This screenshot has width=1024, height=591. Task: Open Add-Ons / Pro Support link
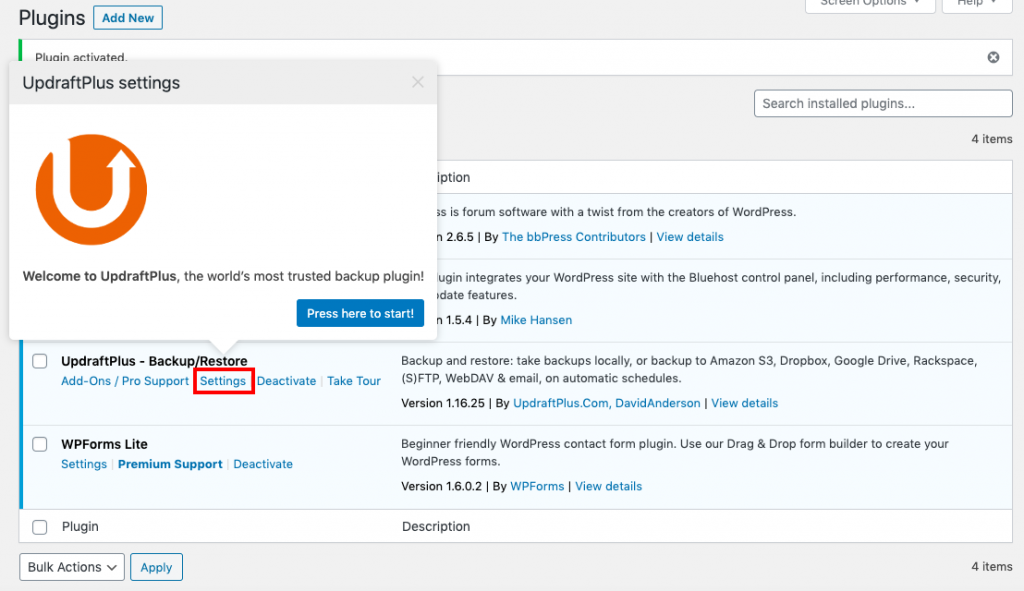[125, 381]
